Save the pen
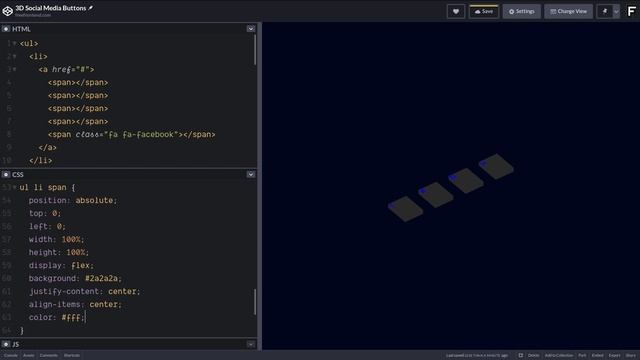This screenshot has width=640, height=360. (x=484, y=11)
